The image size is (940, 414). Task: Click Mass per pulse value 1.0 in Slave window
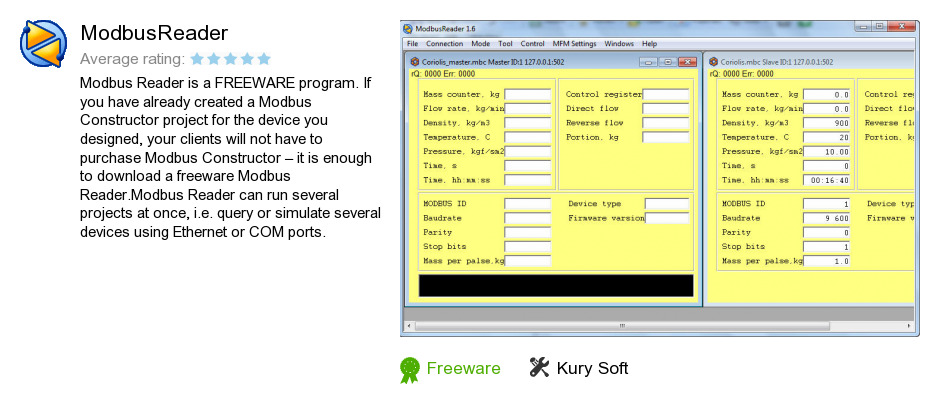click(x=827, y=261)
